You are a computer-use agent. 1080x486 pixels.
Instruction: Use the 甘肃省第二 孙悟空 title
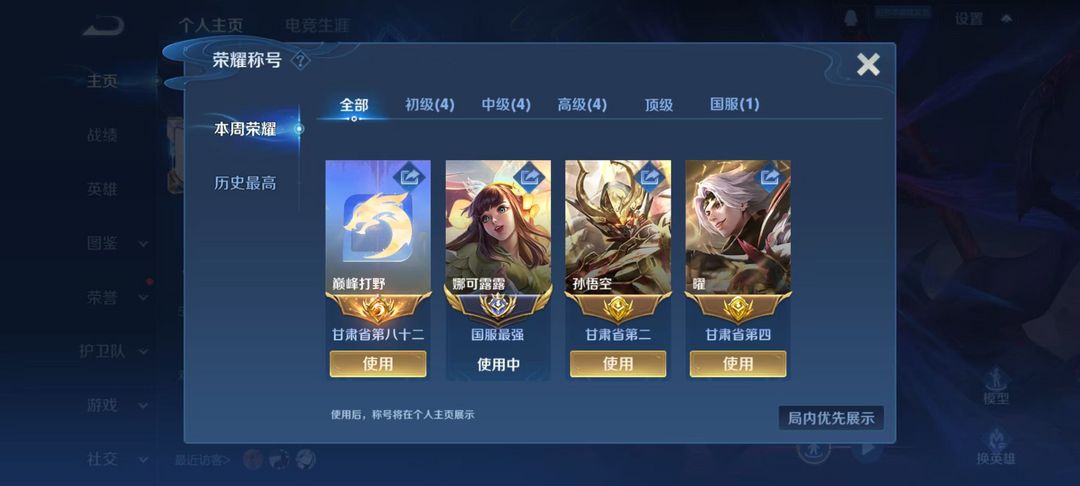click(x=618, y=364)
